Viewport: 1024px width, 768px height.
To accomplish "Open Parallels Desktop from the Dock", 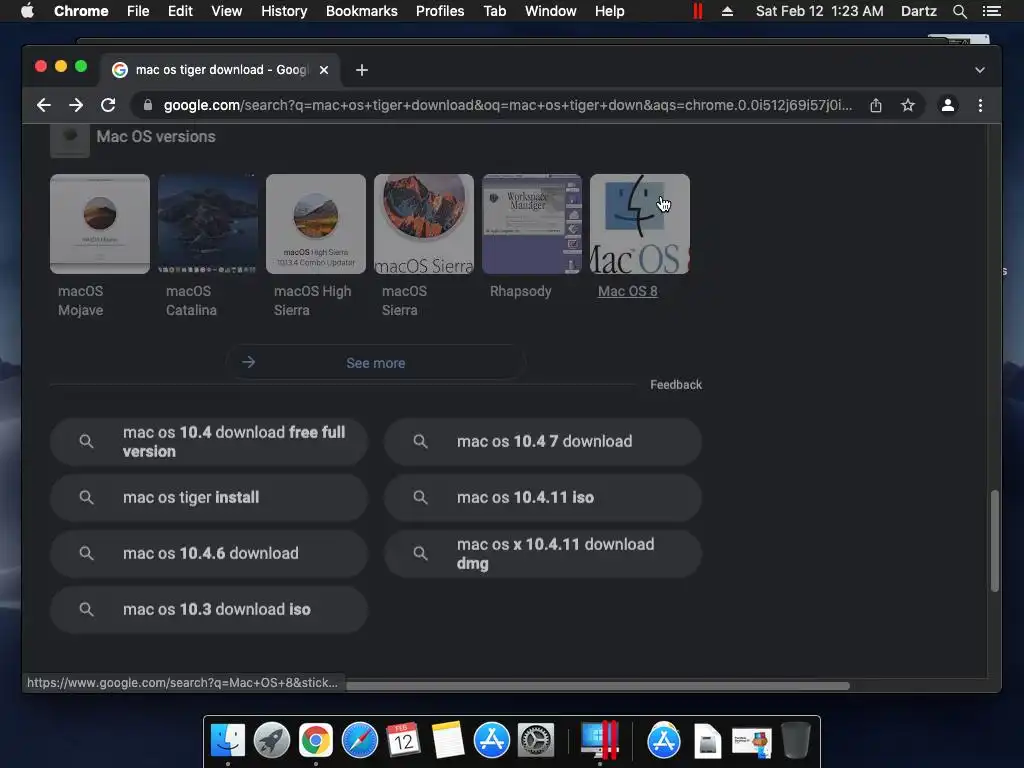I will click(x=600, y=741).
